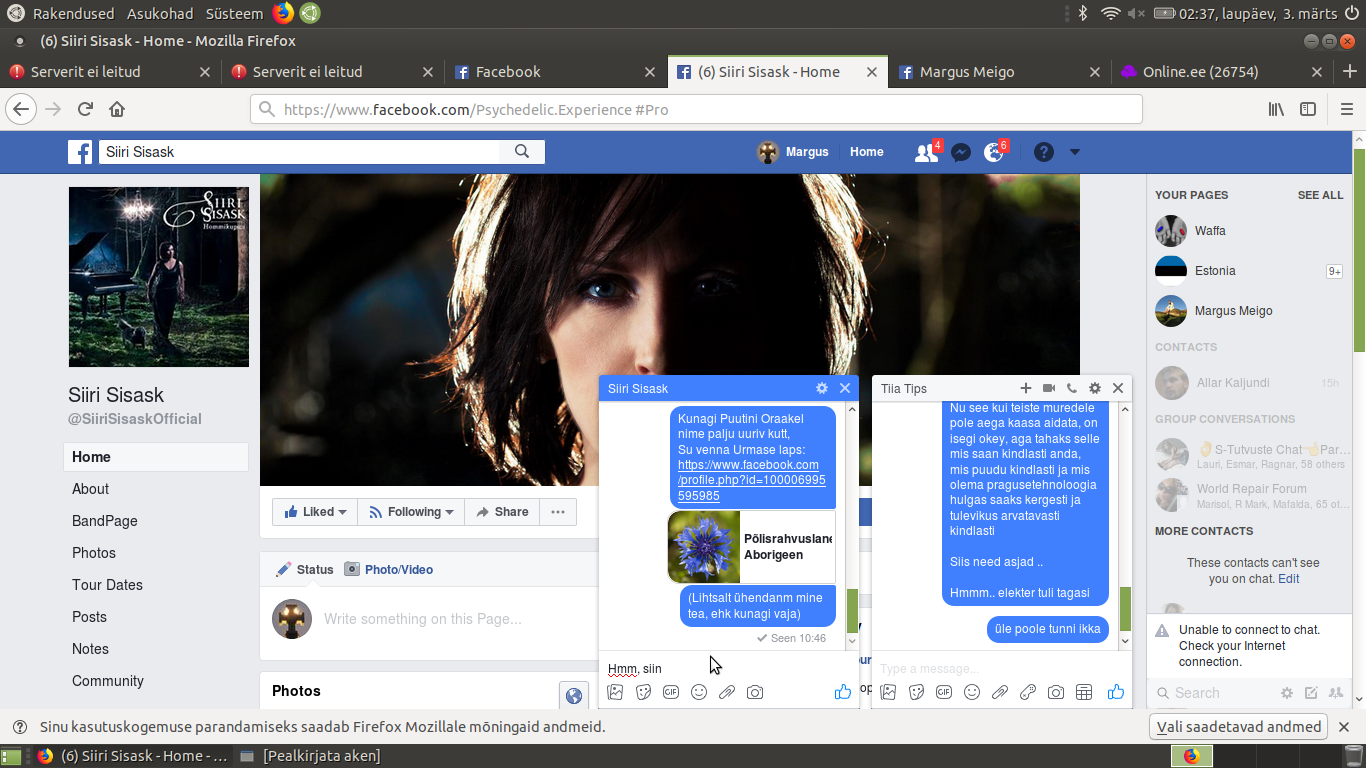Open the notifications globe icon

pyautogui.click(x=994, y=152)
